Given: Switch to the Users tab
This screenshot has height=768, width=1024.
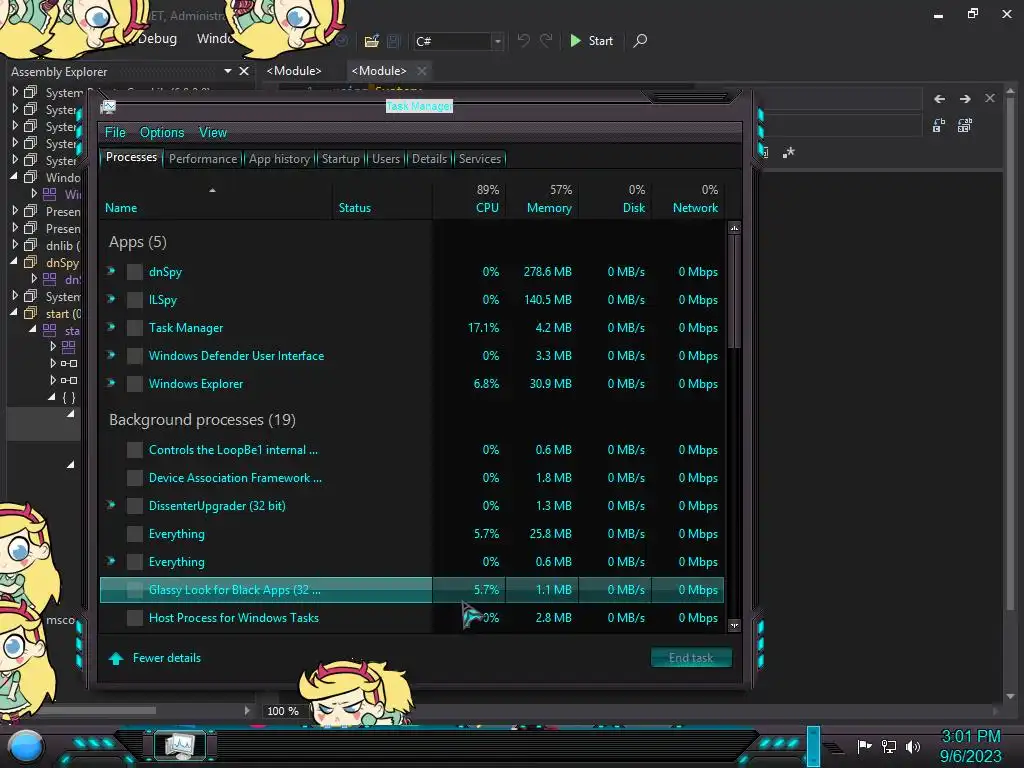Looking at the screenshot, I should pyautogui.click(x=386, y=159).
